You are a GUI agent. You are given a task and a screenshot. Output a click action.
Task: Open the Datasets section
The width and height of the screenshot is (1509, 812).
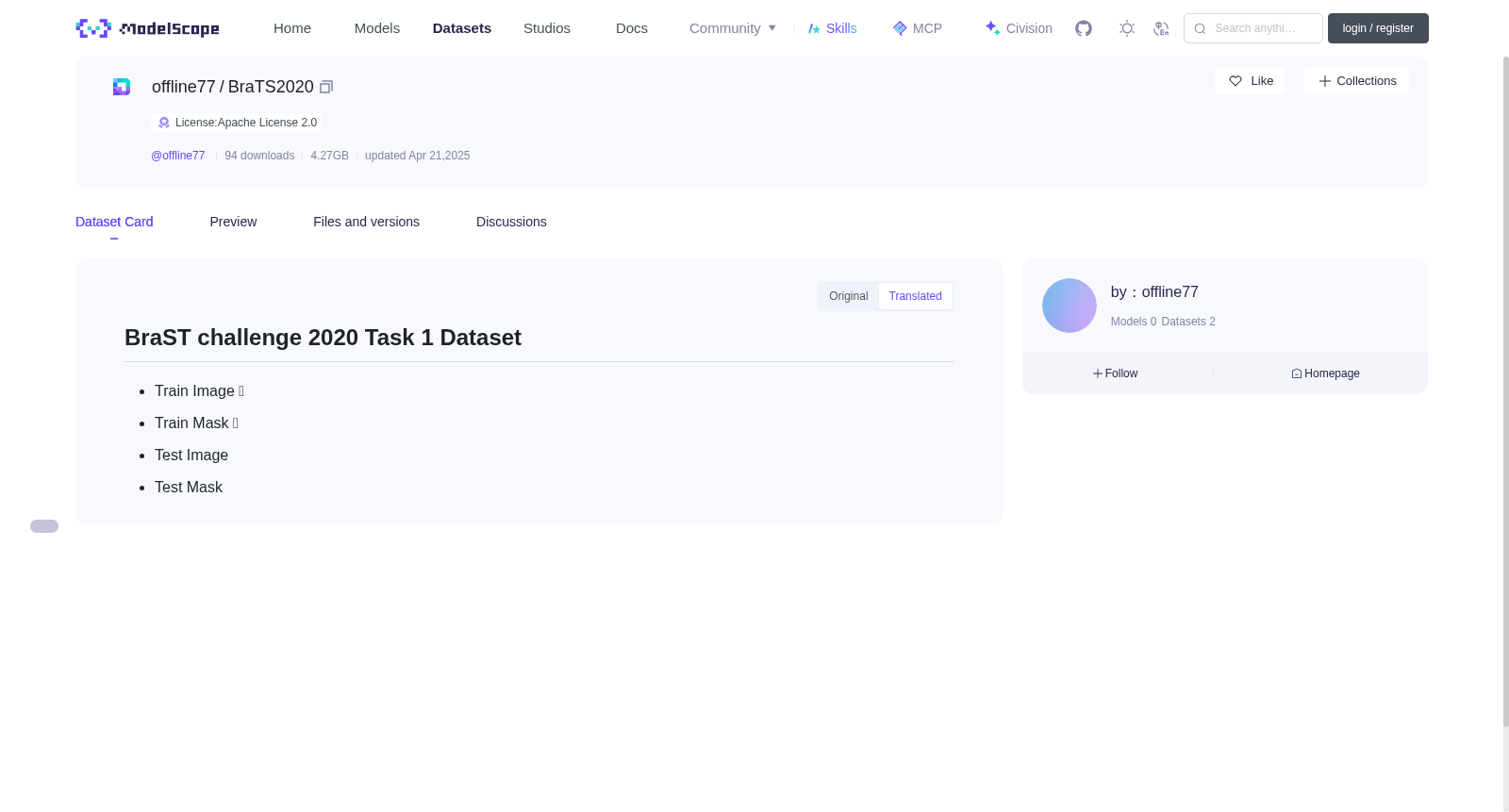coord(462,28)
